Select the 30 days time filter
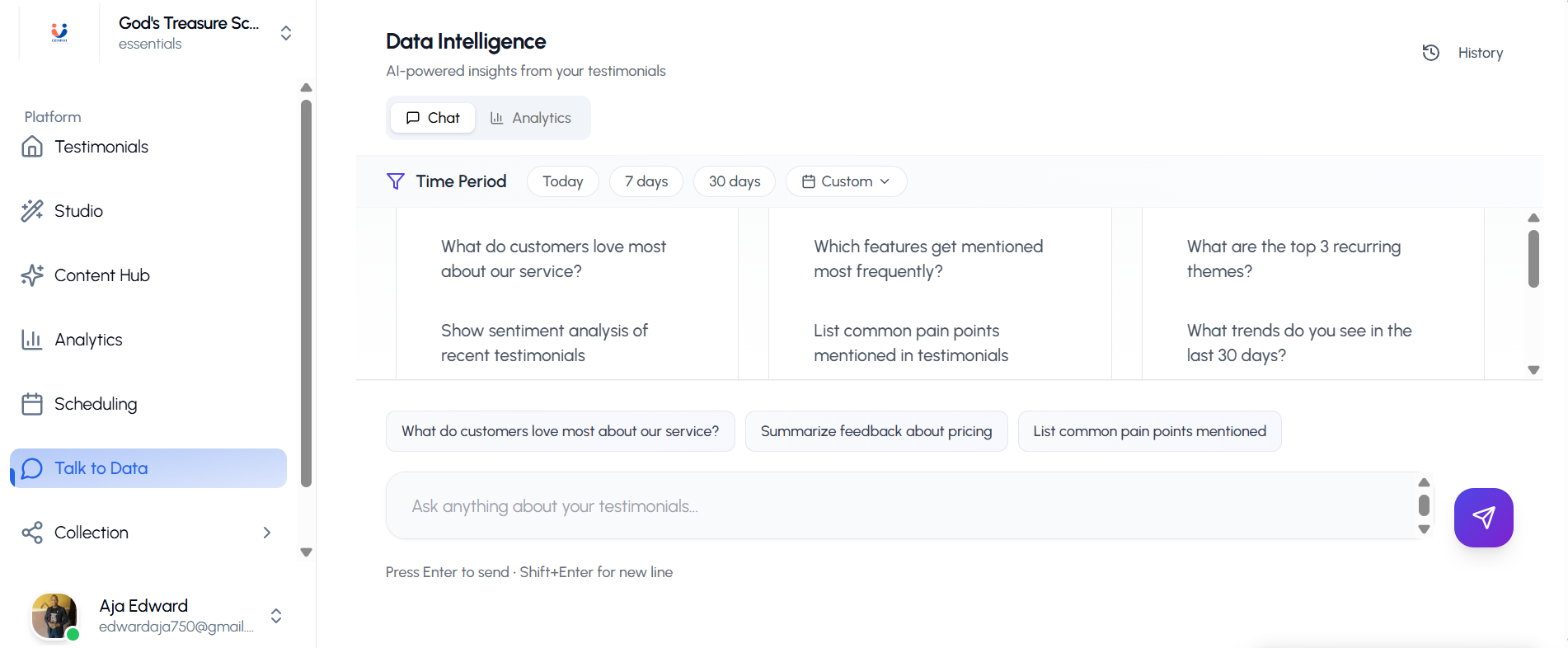This screenshot has height=648, width=1568. click(x=734, y=181)
